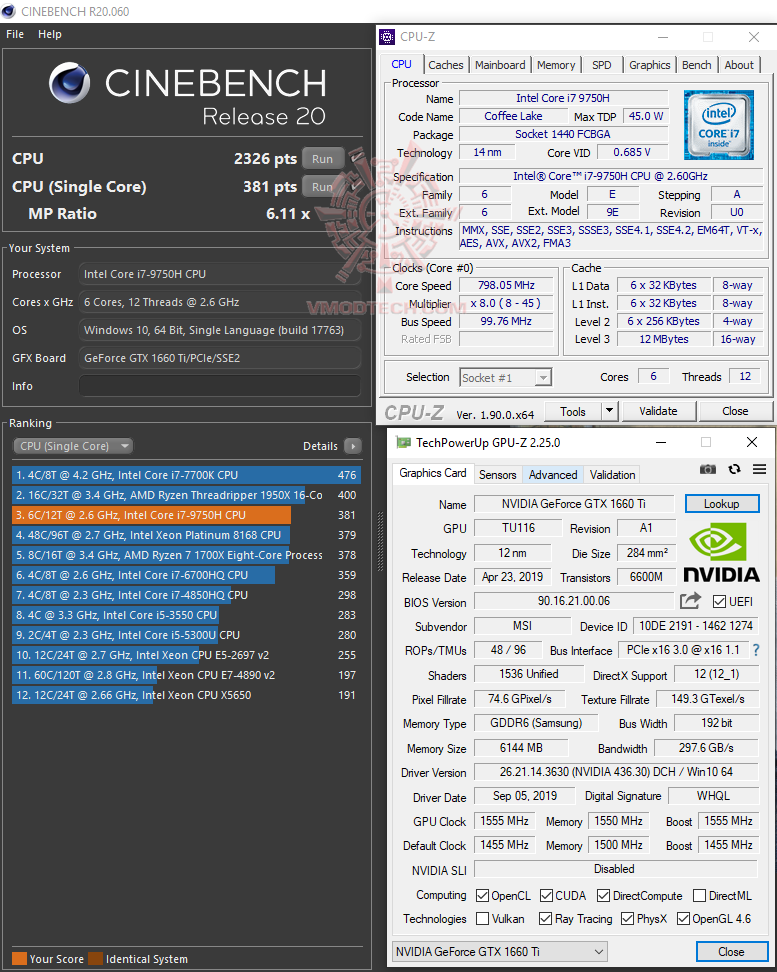777x972 pixels.
Task: Select ranking row AMD Ryzen Threadripper 1950X
Action: click(x=186, y=495)
